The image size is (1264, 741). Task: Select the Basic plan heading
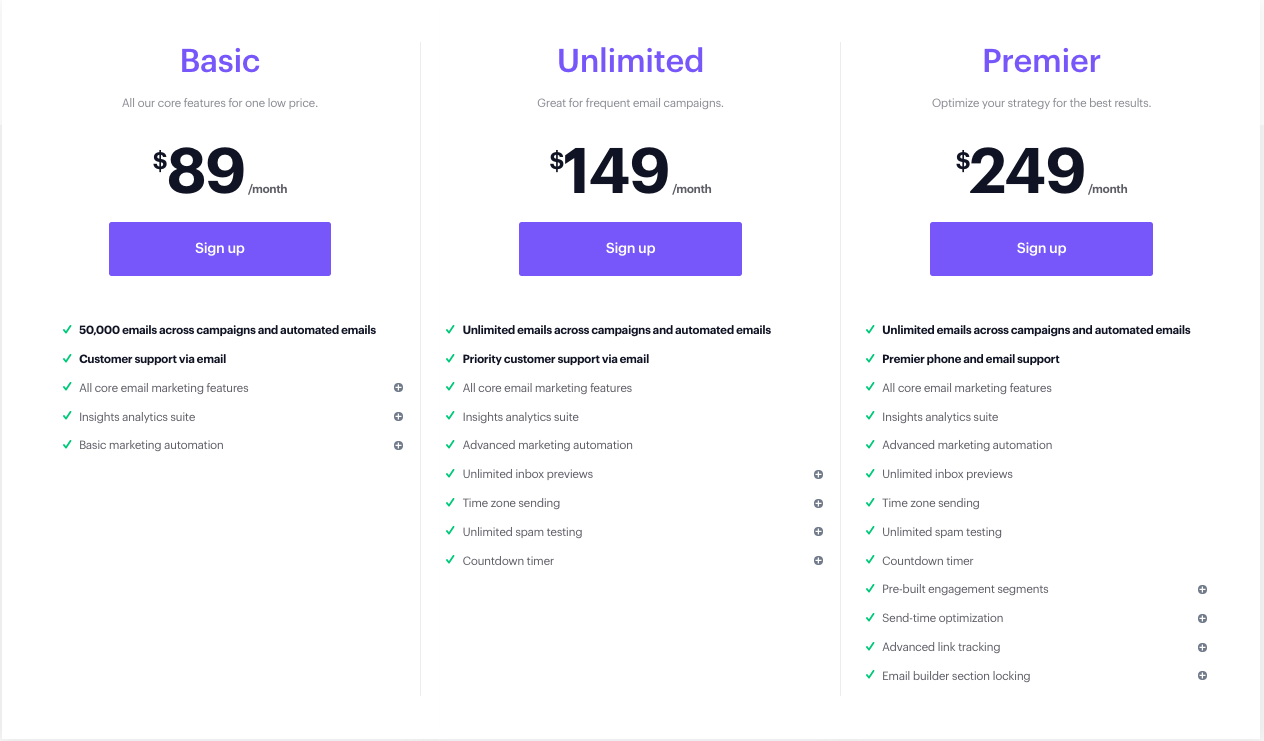(x=220, y=61)
